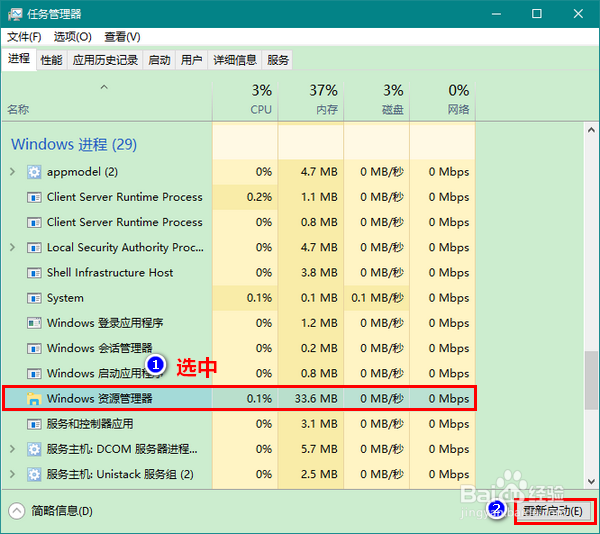
Task: Collapse to 简略信息 with the up-arrow icon
Action: coord(17,511)
